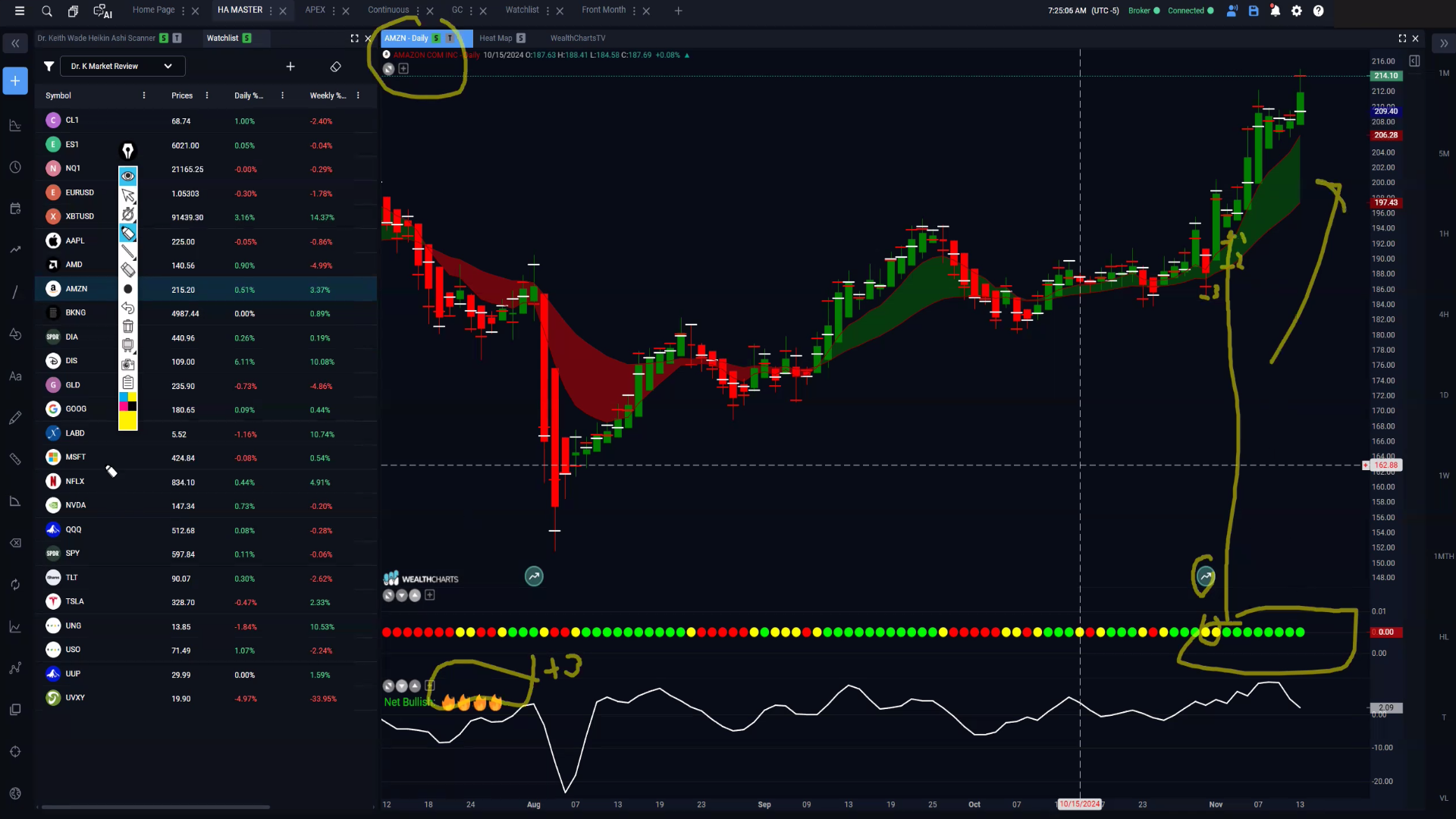Image resolution: width=1456 pixels, height=819 pixels.
Task: Open the HA MASTER tab options dots
Action: (x=271, y=11)
